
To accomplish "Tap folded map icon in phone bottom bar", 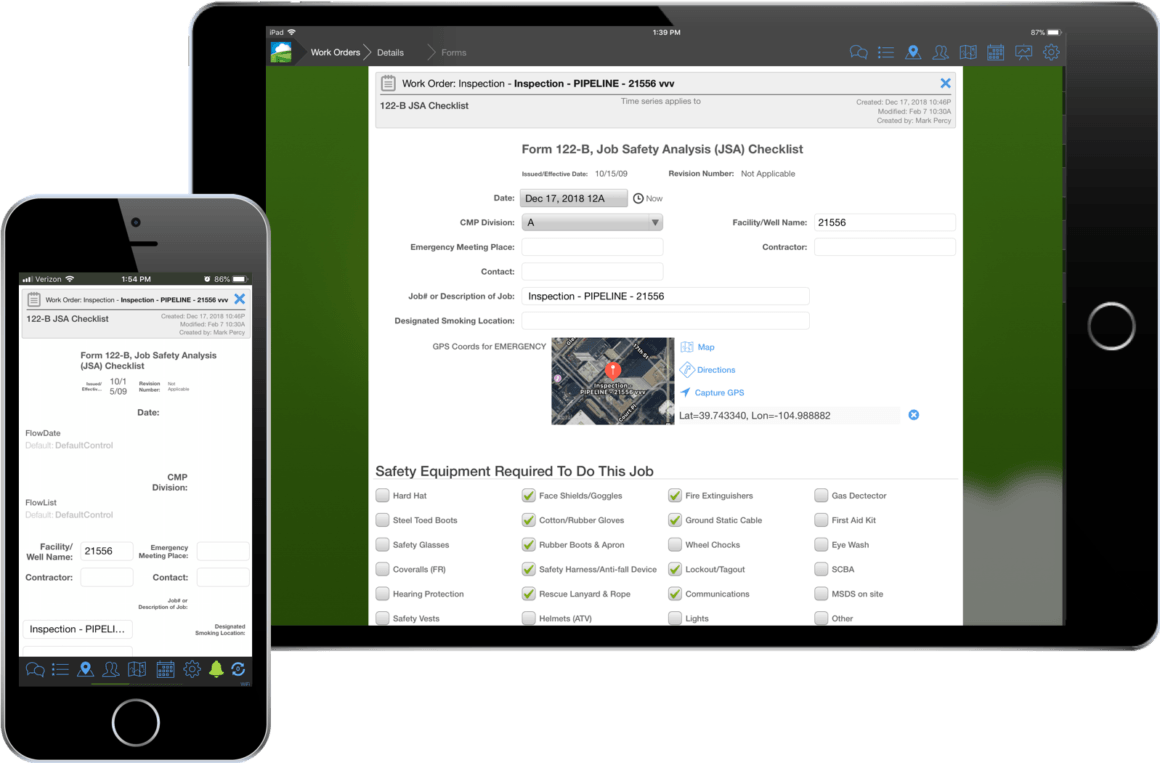I will coord(137,670).
